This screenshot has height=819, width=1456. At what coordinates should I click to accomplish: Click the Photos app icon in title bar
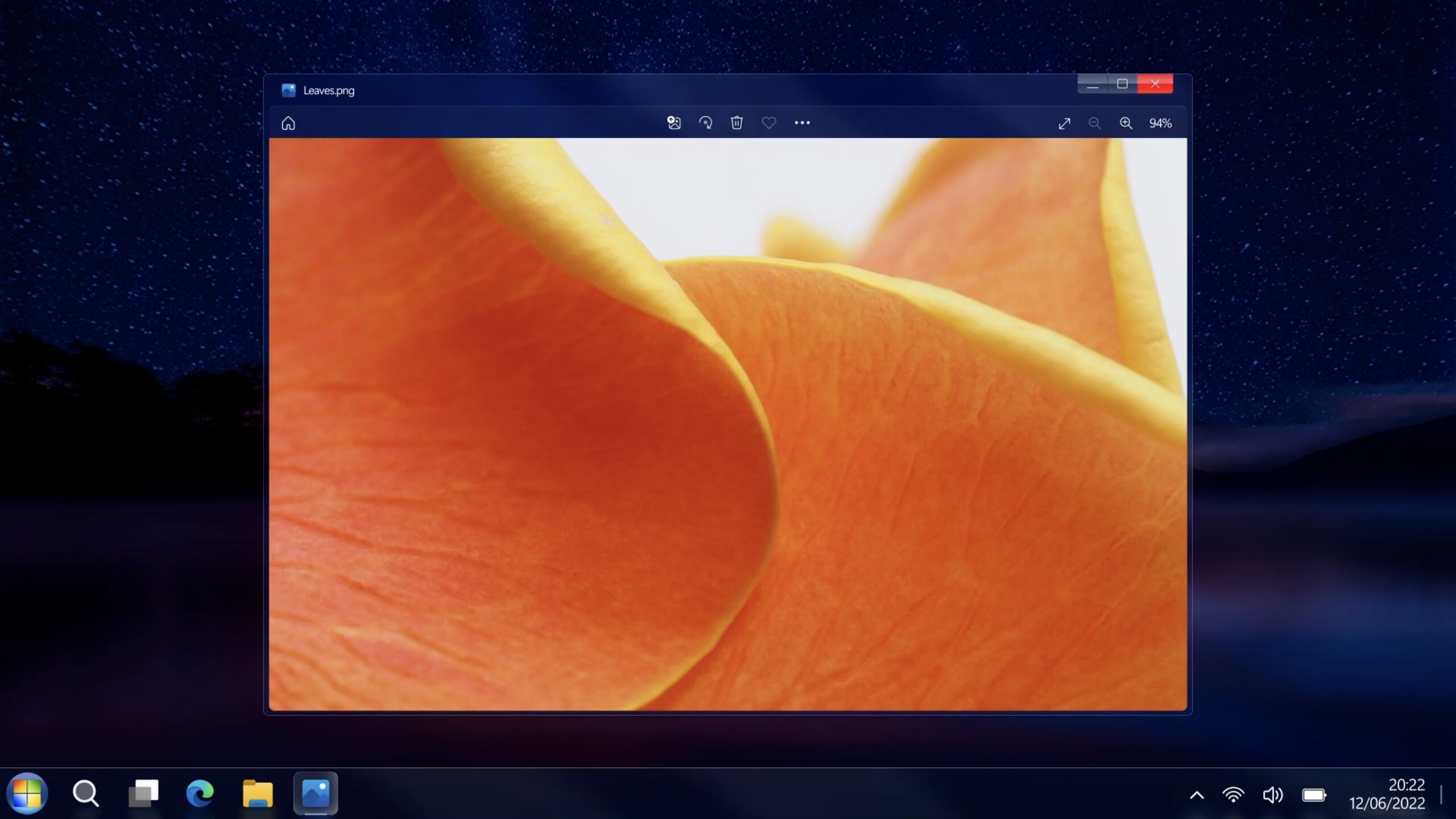289,90
